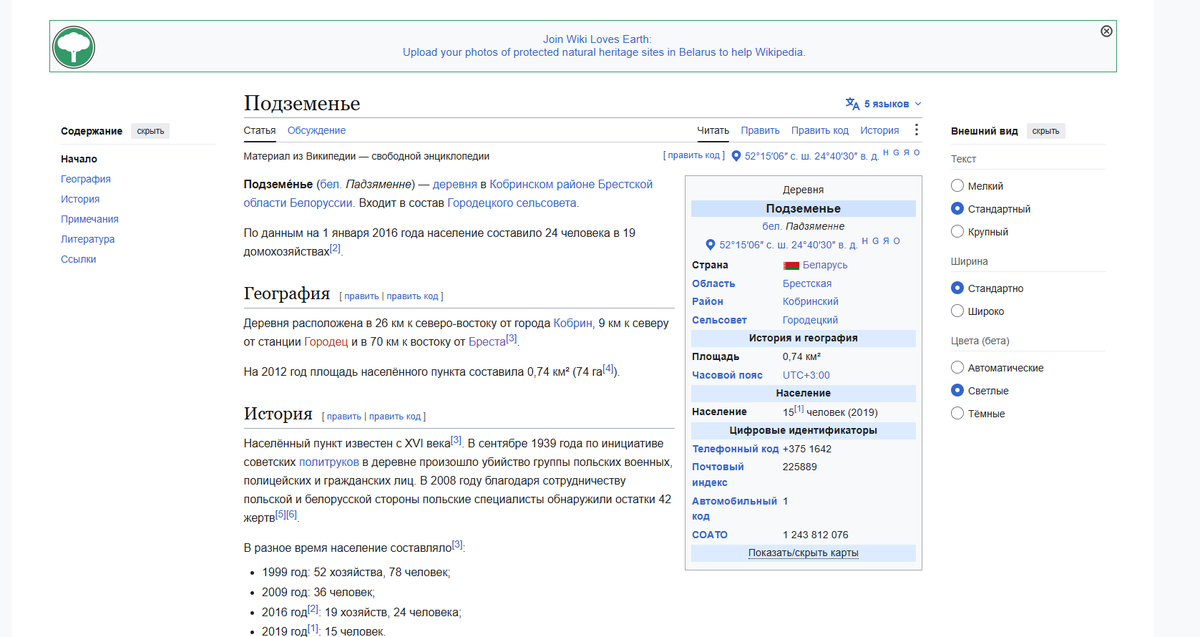Click the green tree Wiki Loves Earth logo
The width and height of the screenshot is (1200, 637).
coord(73,46)
